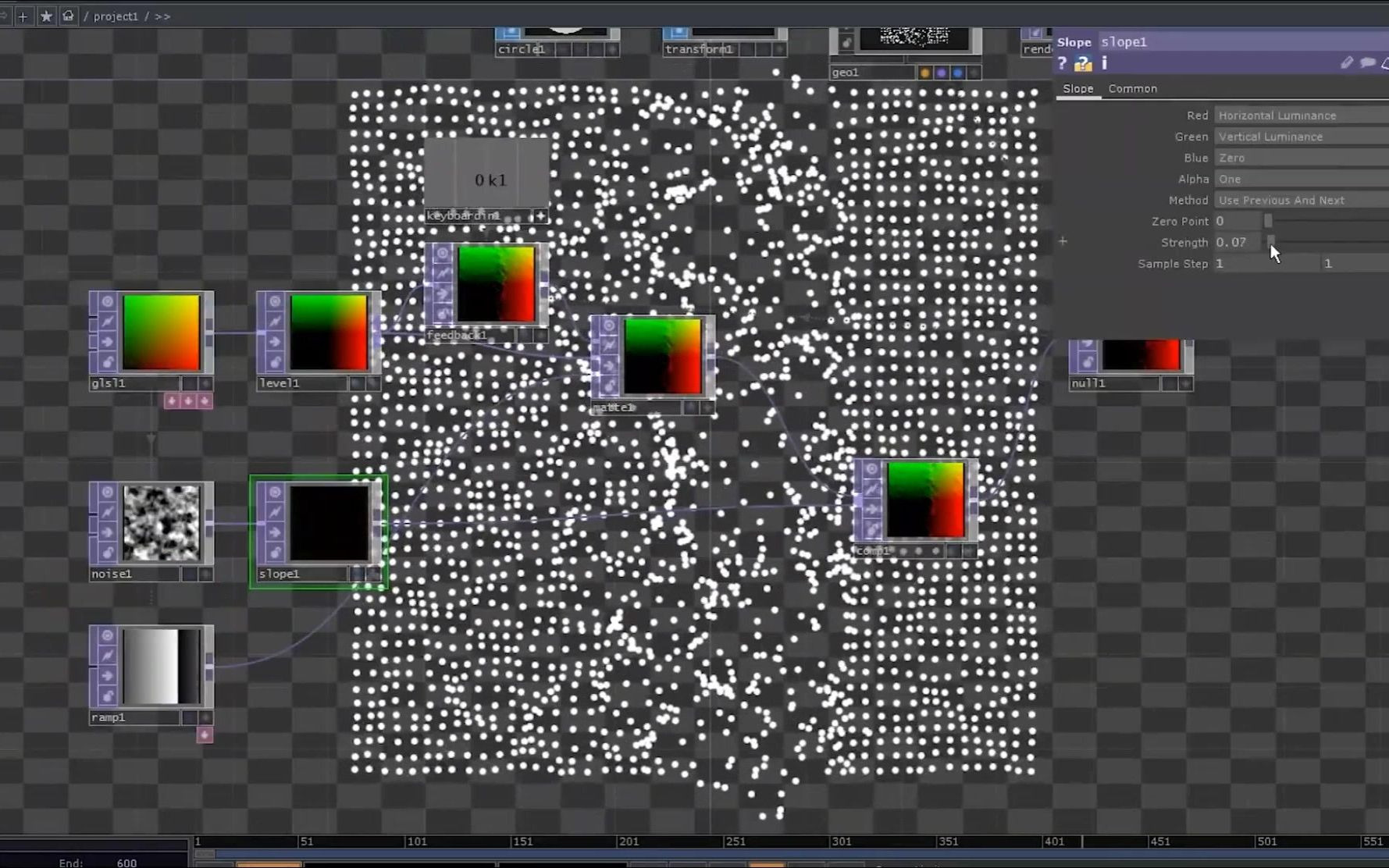This screenshot has height=868, width=1389.
Task: Click the comment bubble icon in the parameter panel
Action: point(1368,63)
